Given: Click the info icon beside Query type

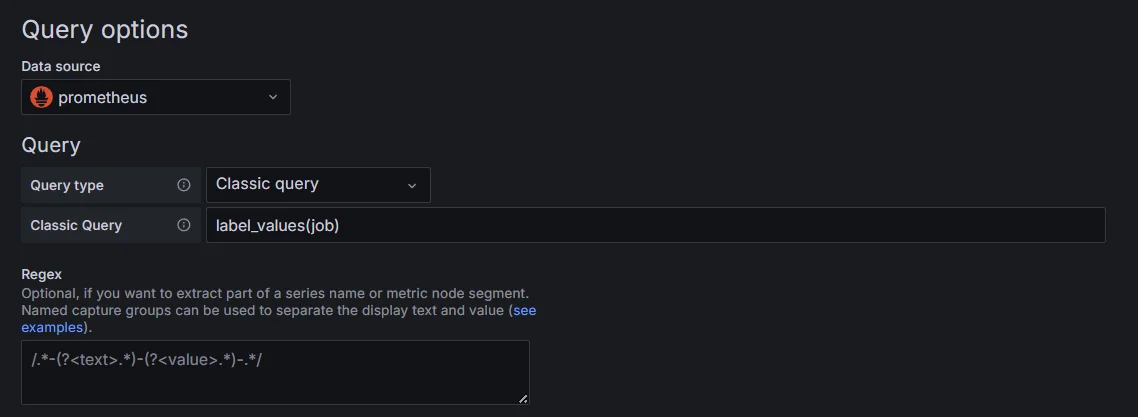Looking at the screenshot, I should pyautogui.click(x=184, y=185).
